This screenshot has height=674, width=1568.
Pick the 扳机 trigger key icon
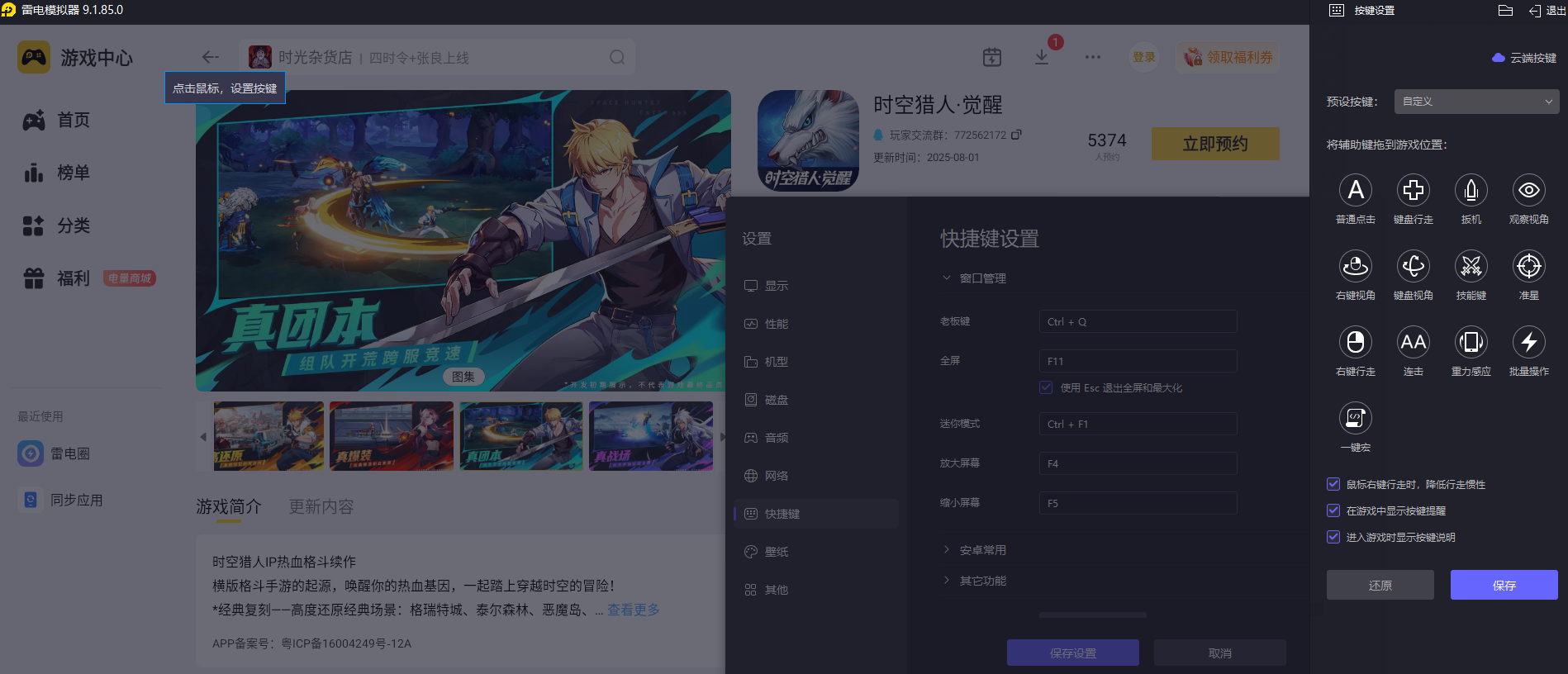[x=1471, y=190]
